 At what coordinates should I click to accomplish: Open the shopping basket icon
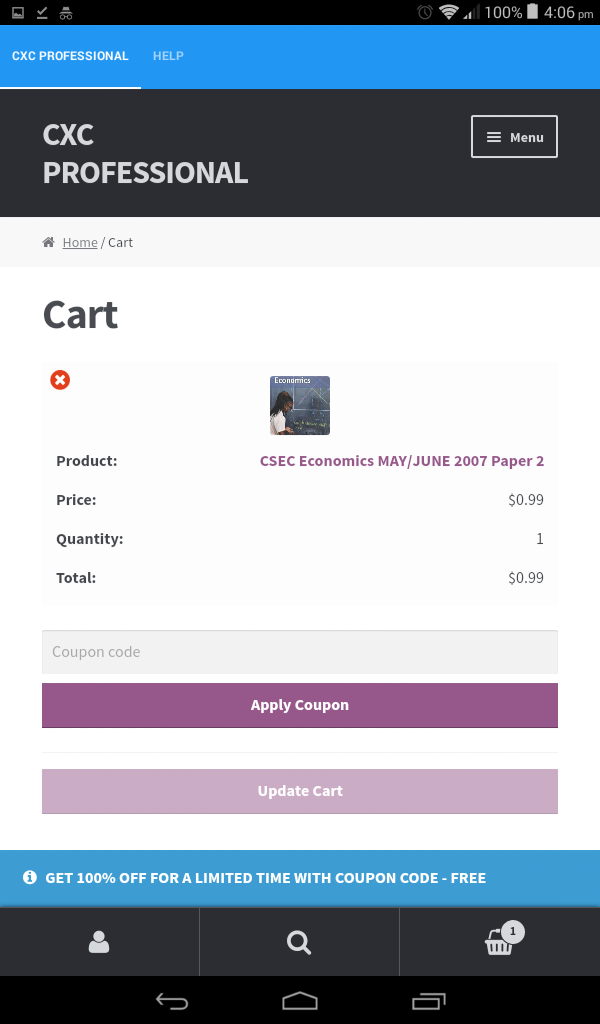point(499,942)
